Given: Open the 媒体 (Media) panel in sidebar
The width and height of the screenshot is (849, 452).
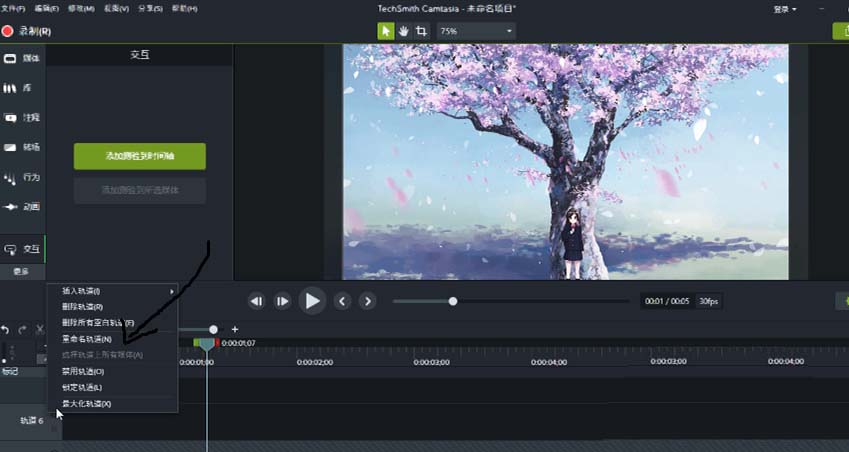Looking at the screenshot, I should [22, 58].
